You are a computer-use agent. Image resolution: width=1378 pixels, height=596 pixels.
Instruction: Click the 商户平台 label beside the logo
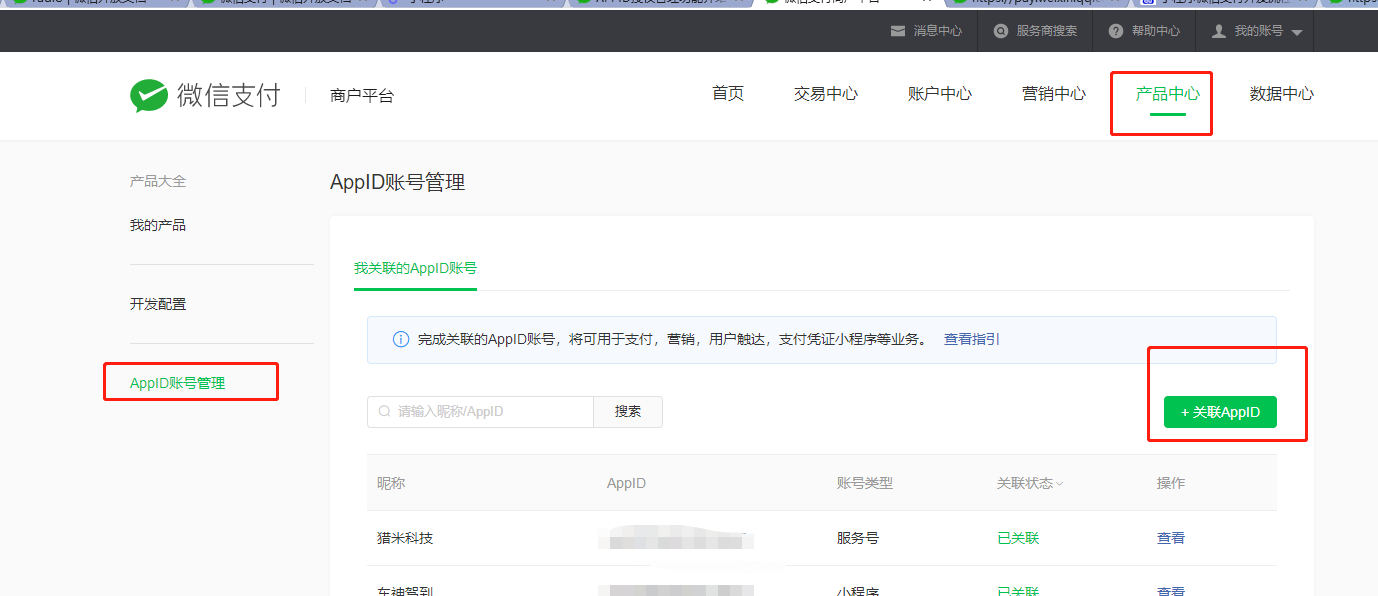point(362,96)
